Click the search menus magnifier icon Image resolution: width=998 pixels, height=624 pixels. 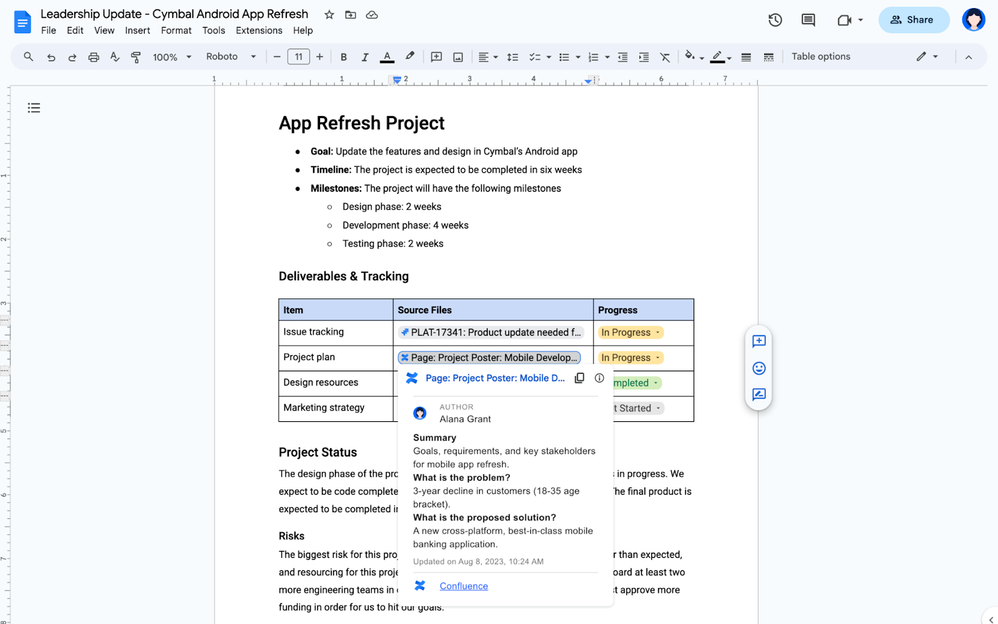[x=29, y=57]
